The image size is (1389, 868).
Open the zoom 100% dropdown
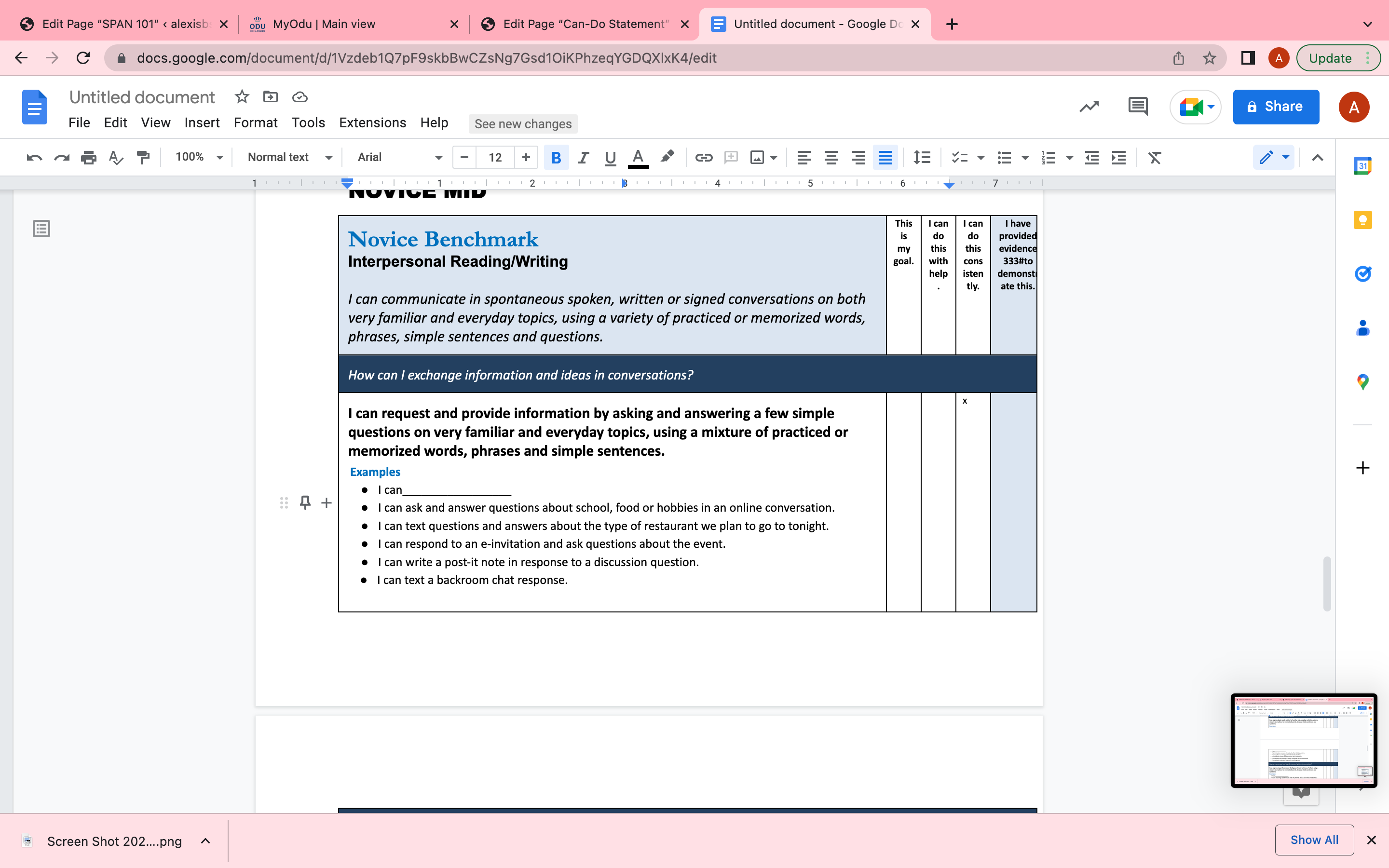click(199, 157)
